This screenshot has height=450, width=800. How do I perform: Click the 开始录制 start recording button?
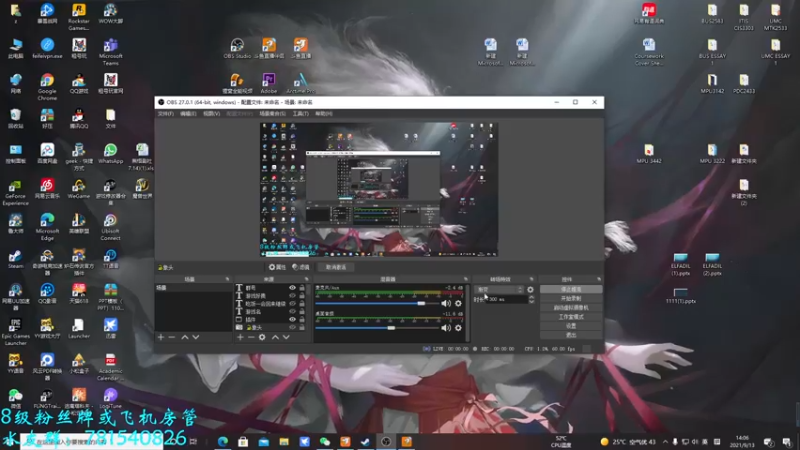coord(571,298)
